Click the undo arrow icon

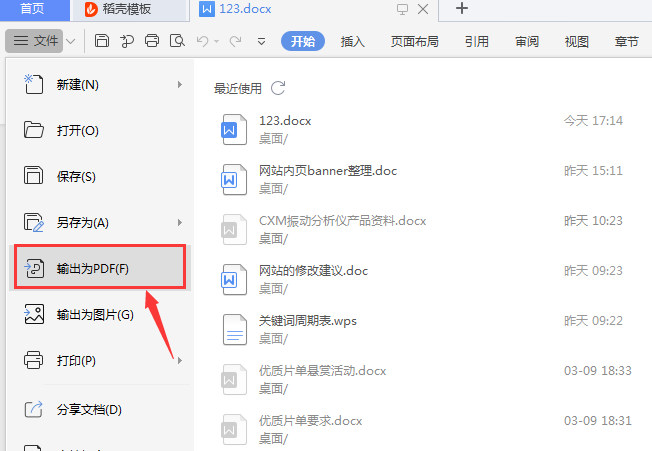203,41
